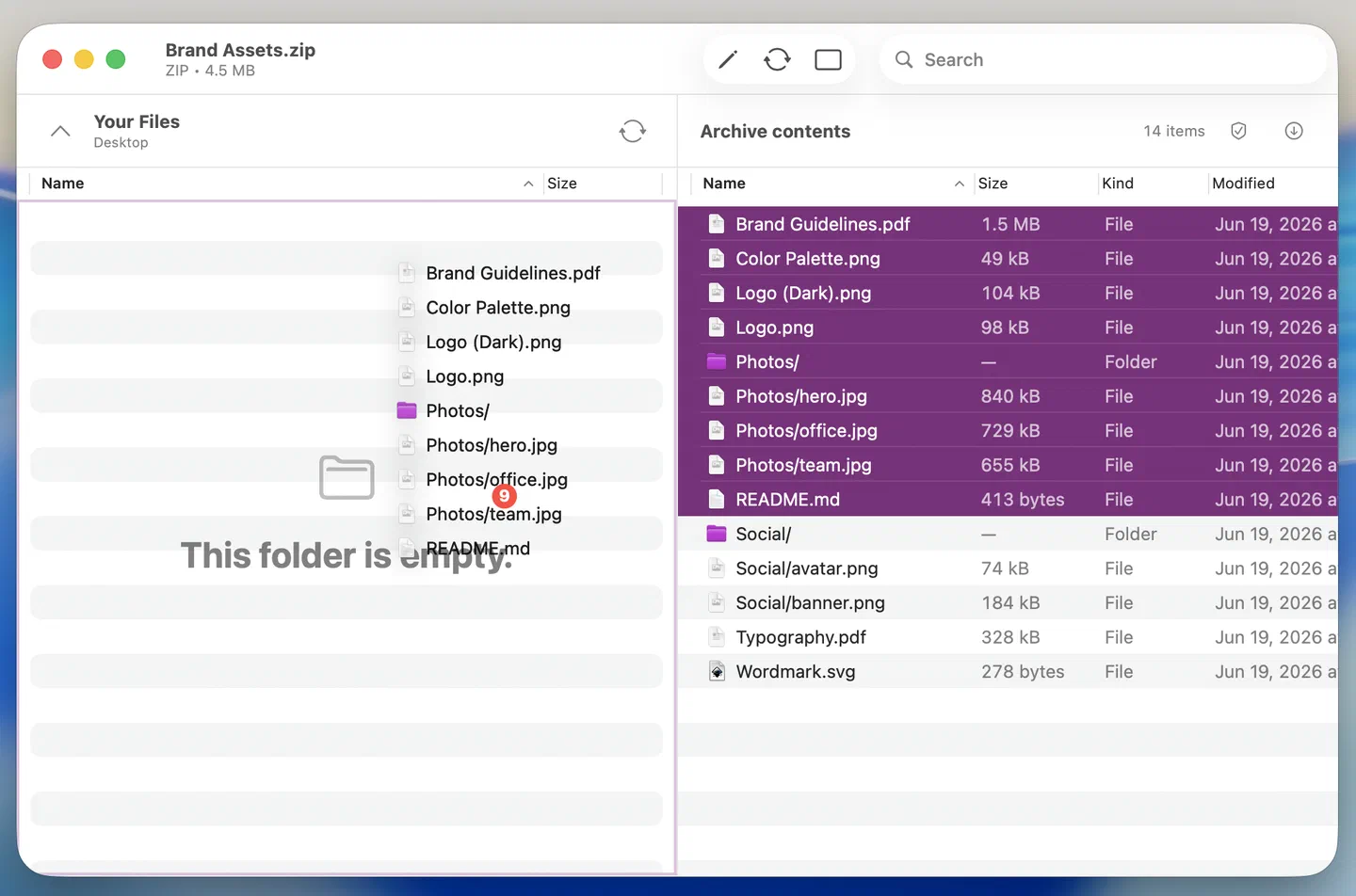1356x896 pixels.
Task: Click file icon of Social/banner.png
Action: 717,602
